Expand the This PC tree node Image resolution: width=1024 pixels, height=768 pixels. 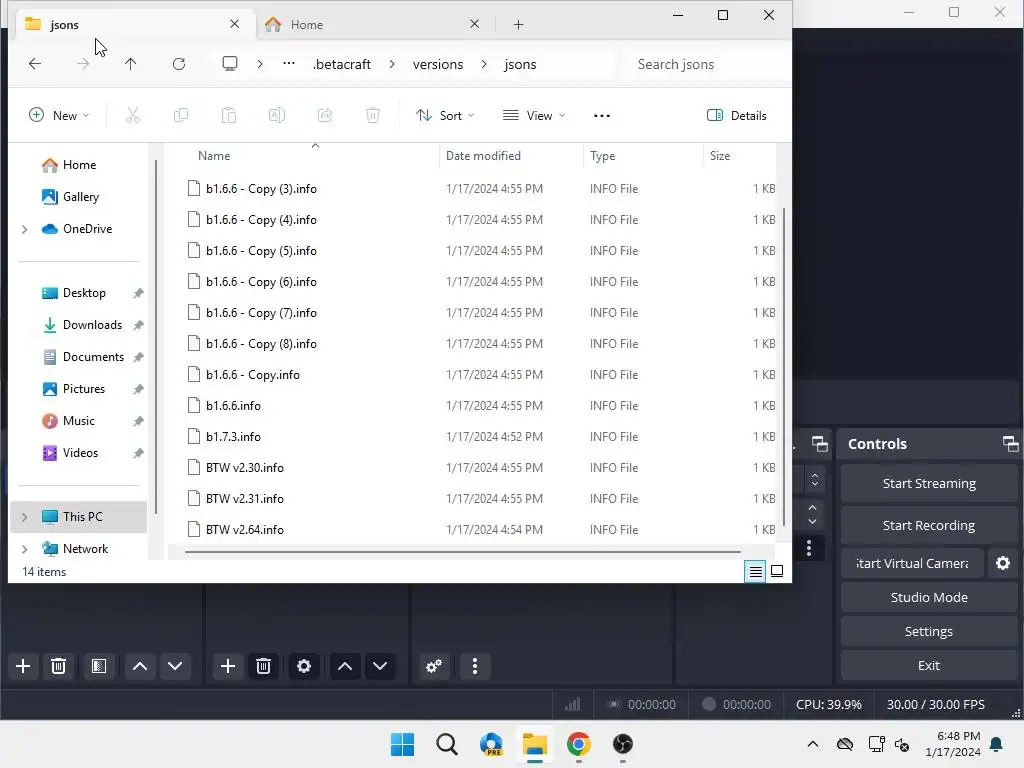point(25,517)
